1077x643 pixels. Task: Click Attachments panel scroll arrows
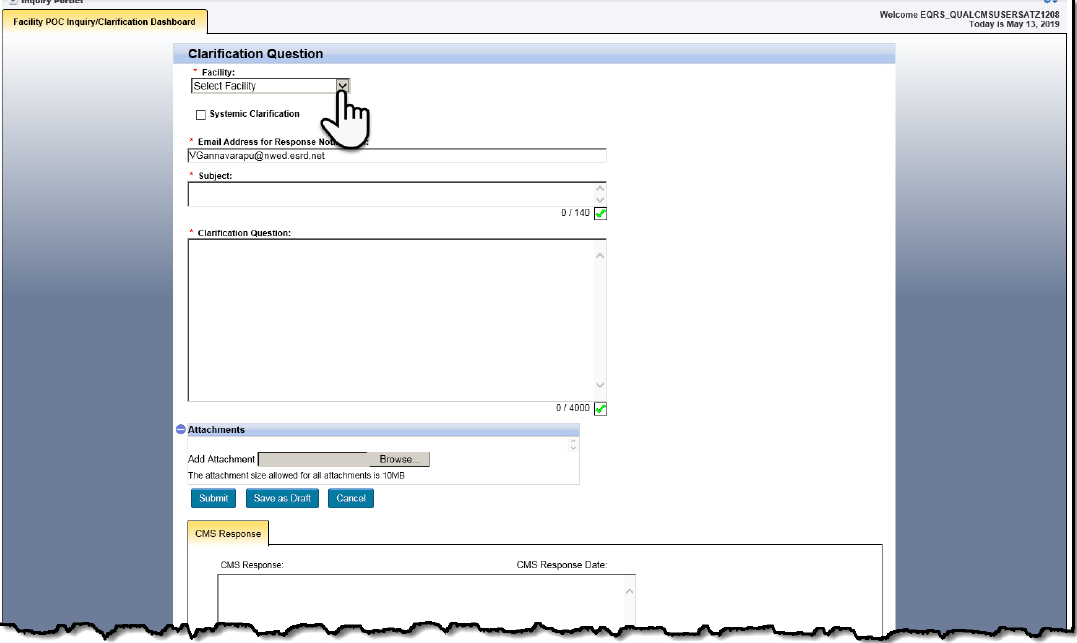tap(574, 445)
